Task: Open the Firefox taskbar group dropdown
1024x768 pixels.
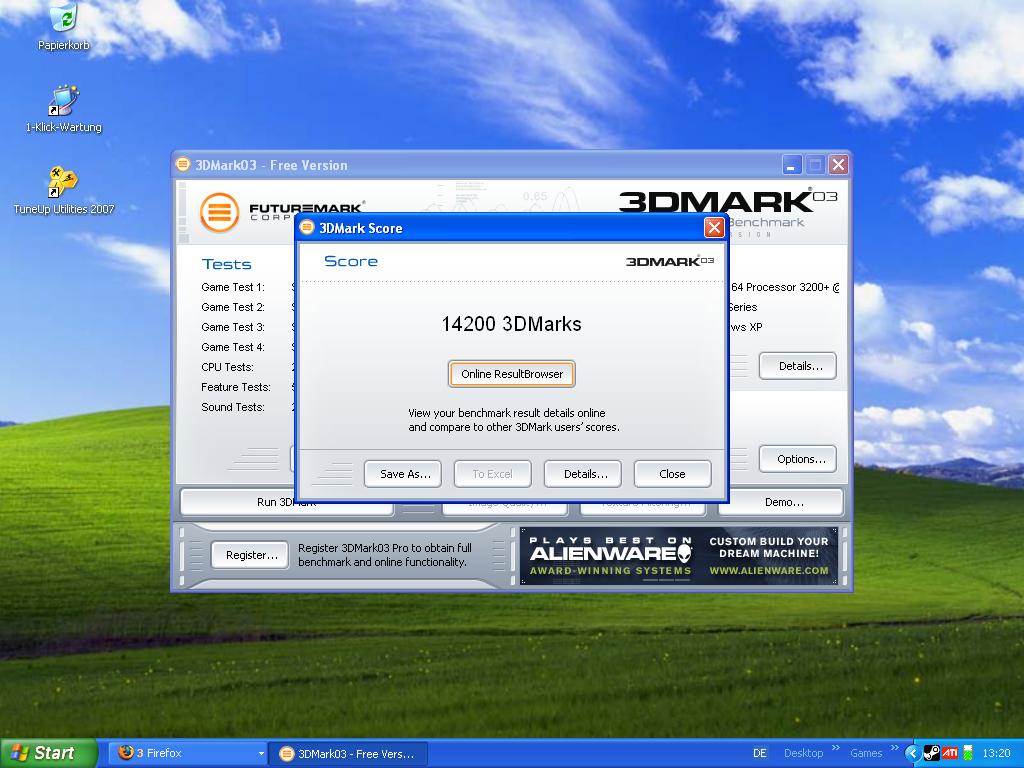Action: [261, 754]
